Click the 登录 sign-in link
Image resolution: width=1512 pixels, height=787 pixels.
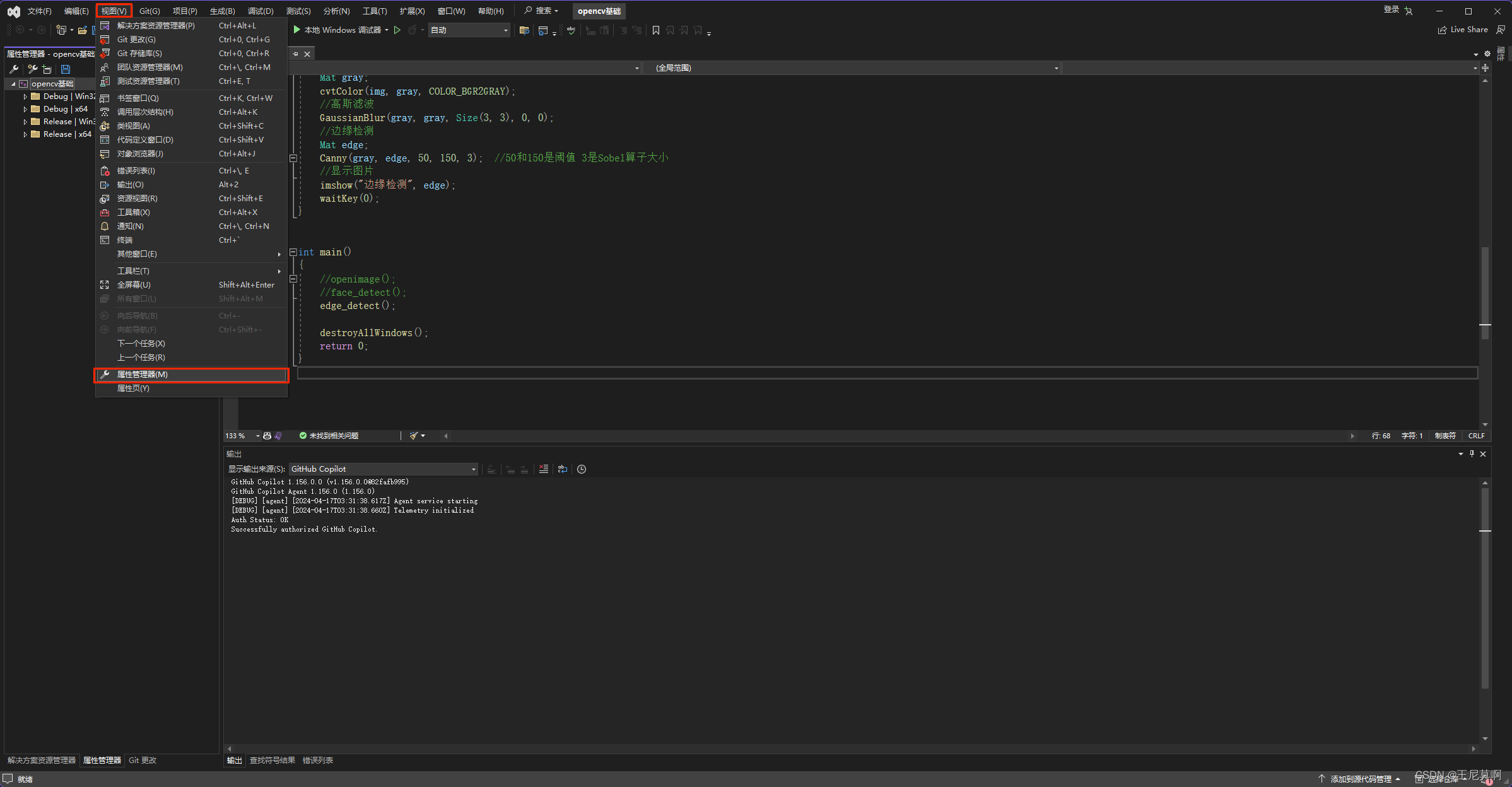point(1391,10)
